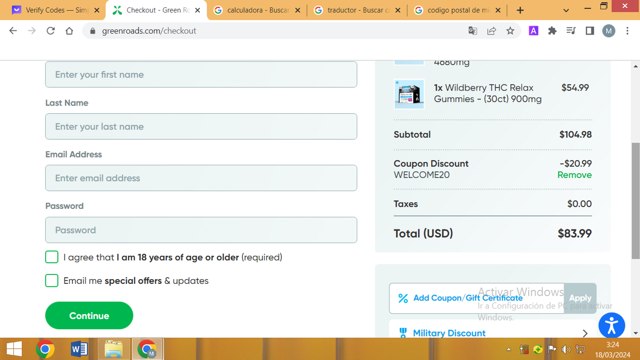Click the green Continue button
Screen dimensions: 640x360
pyautogui.click(x=89, y=316)
